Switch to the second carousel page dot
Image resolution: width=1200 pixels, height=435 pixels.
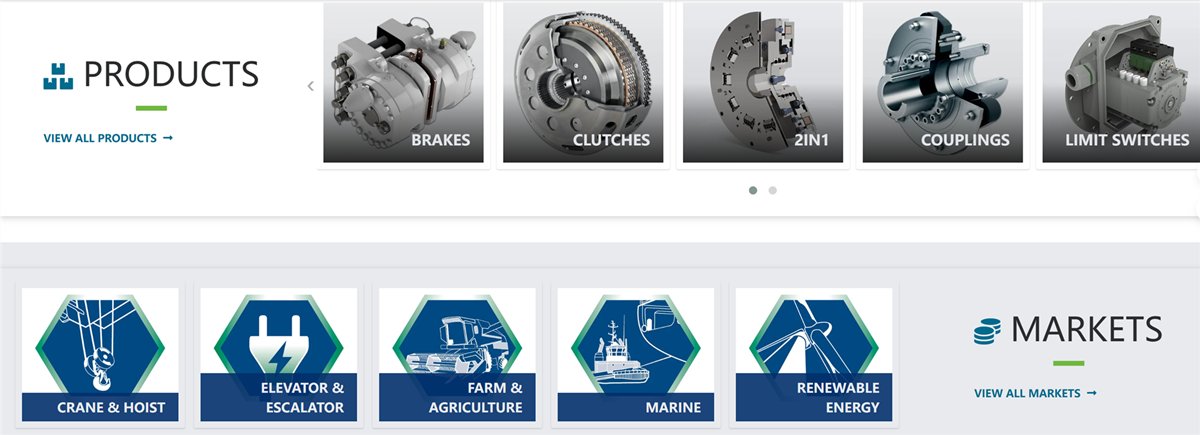click(773, 190)
